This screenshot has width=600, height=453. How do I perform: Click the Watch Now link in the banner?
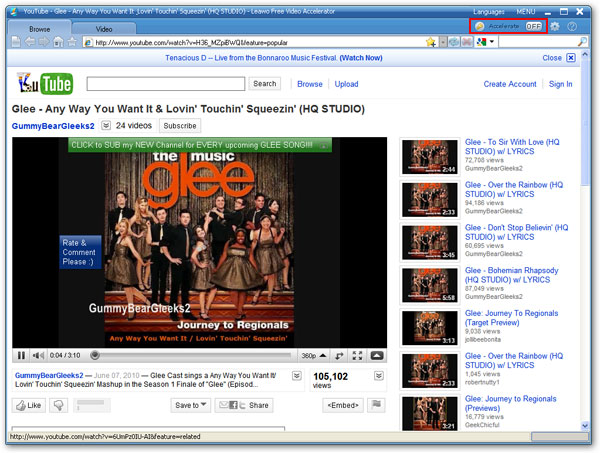coord(361,58)
